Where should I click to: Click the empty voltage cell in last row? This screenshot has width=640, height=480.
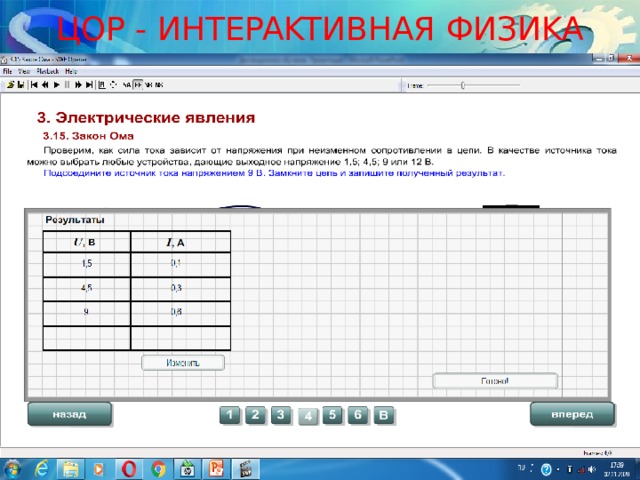tap(87, 338)
